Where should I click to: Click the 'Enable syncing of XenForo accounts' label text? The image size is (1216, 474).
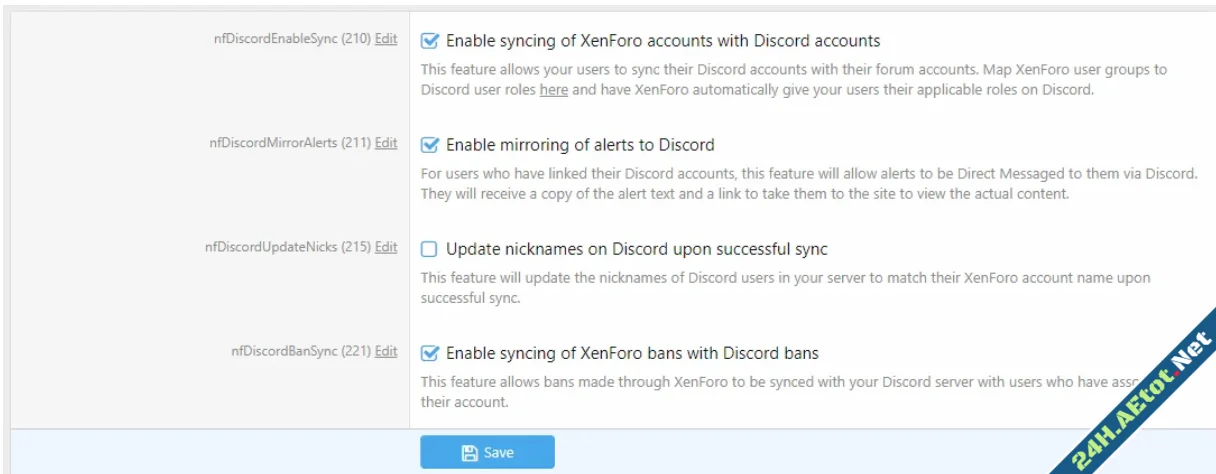click(662, 41)
